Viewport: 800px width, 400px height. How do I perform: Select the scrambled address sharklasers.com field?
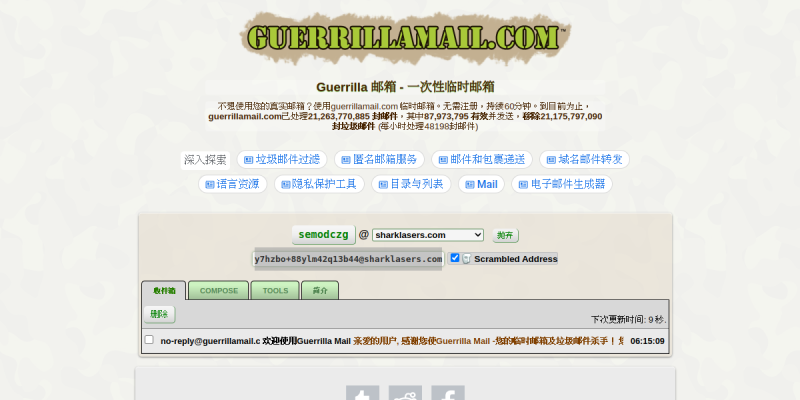(348, 259)
